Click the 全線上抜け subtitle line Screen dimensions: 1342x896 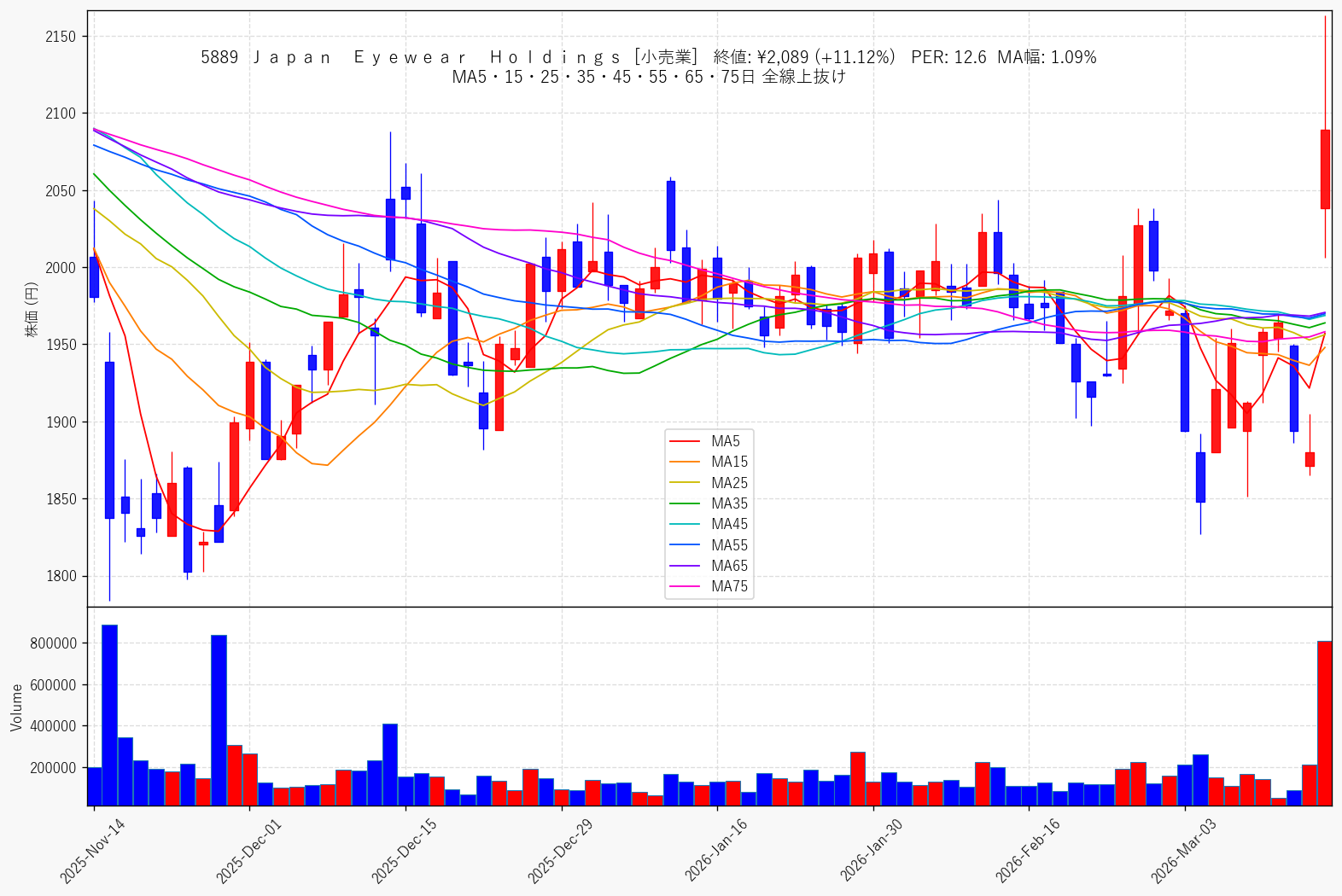coord(649,77)
